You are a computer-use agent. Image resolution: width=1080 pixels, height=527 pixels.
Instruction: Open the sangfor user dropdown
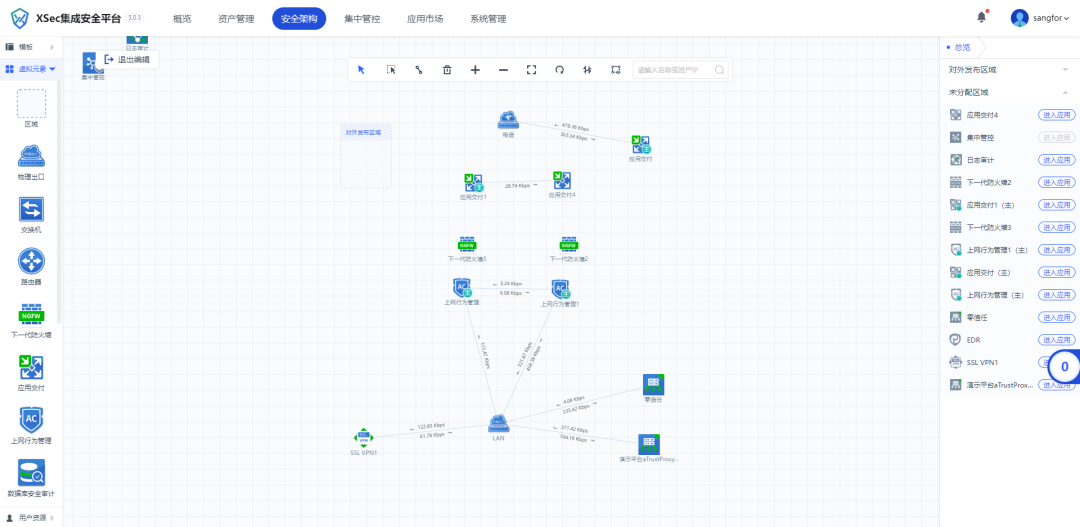(1040, 19)
